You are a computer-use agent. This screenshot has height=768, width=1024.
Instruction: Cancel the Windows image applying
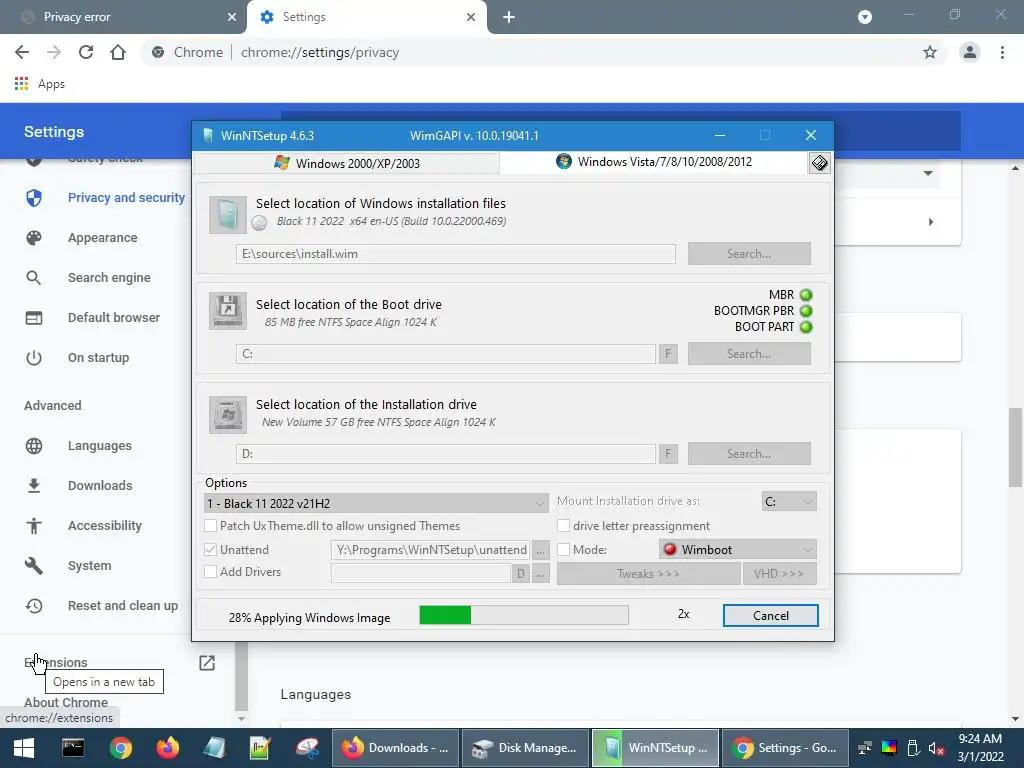pyautogui.click(x=771, y=616)
